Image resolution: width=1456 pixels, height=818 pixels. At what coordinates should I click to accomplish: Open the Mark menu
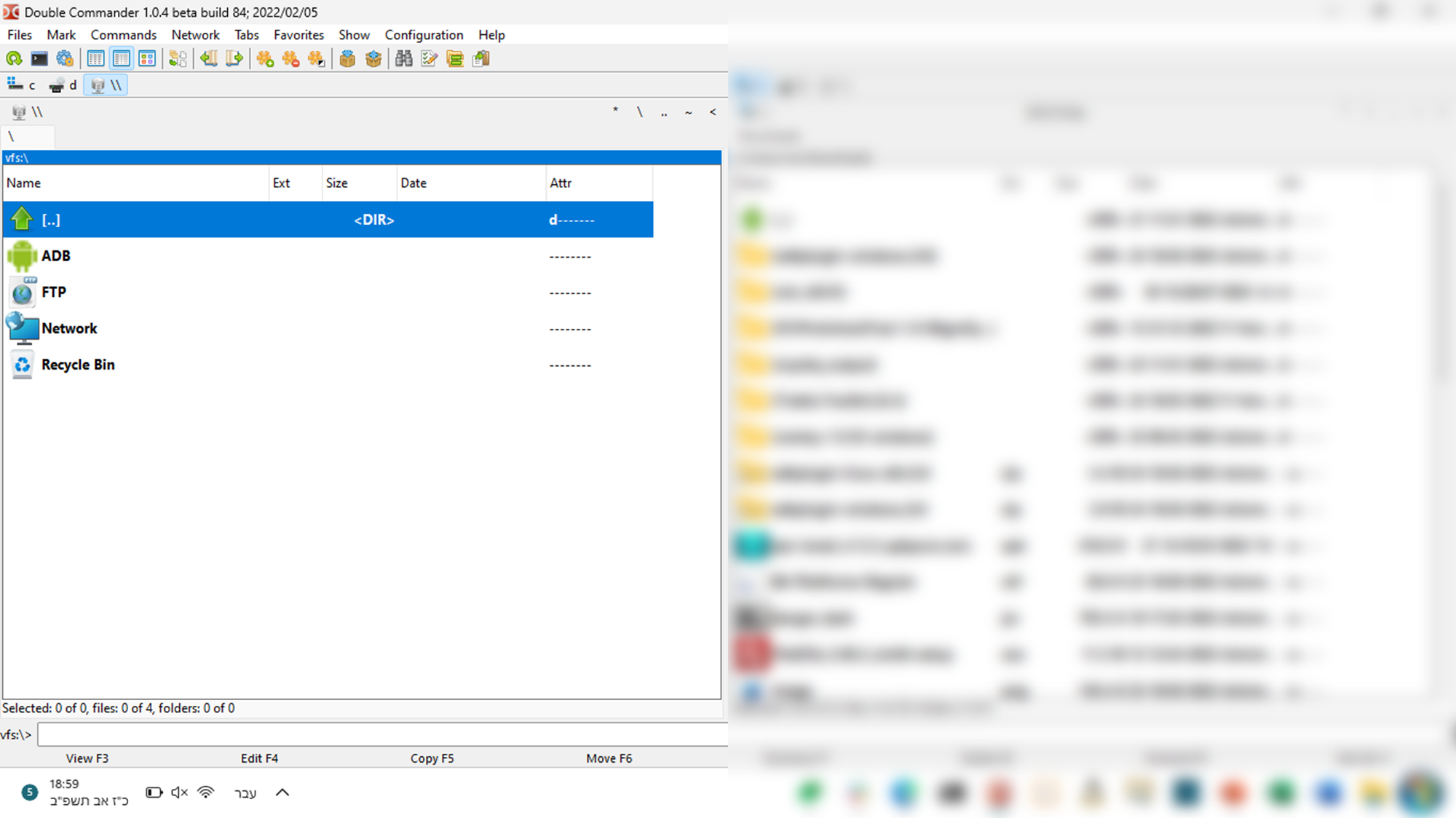[x=61, y=35]
